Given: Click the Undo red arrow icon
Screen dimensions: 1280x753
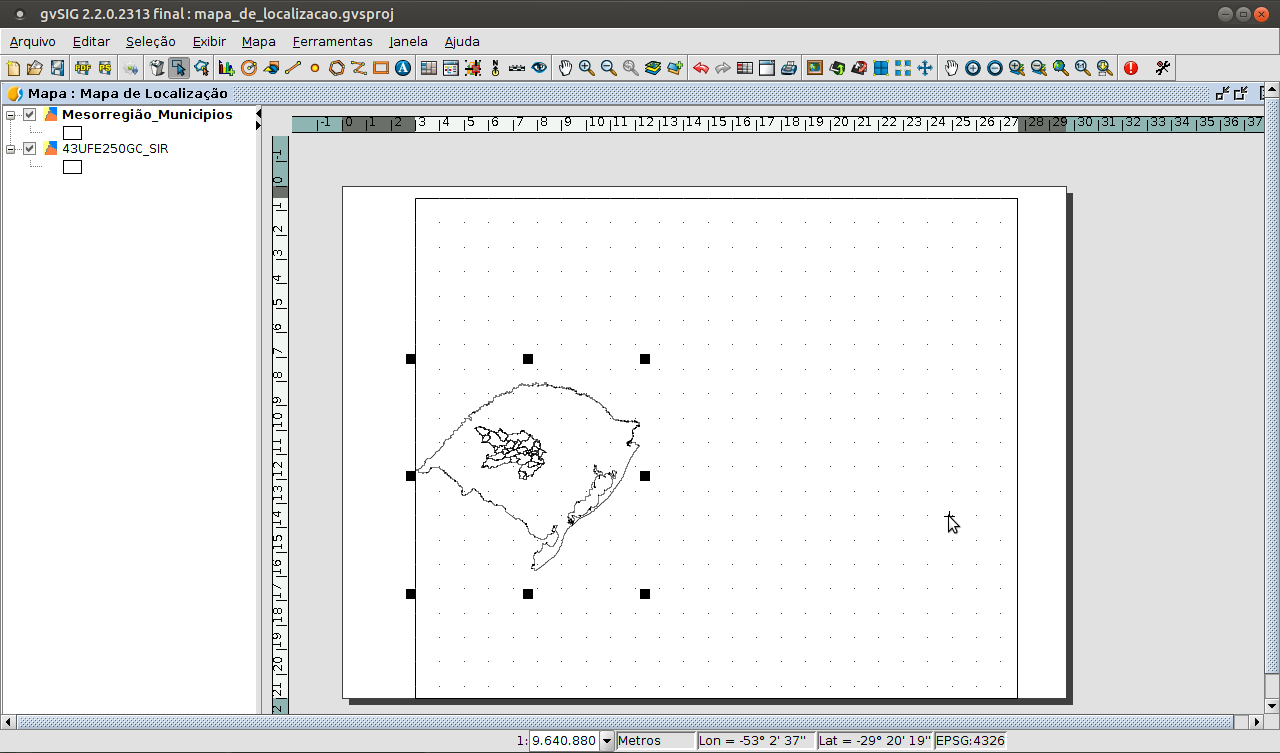Looking at the screenshot, I should point(701,68).
